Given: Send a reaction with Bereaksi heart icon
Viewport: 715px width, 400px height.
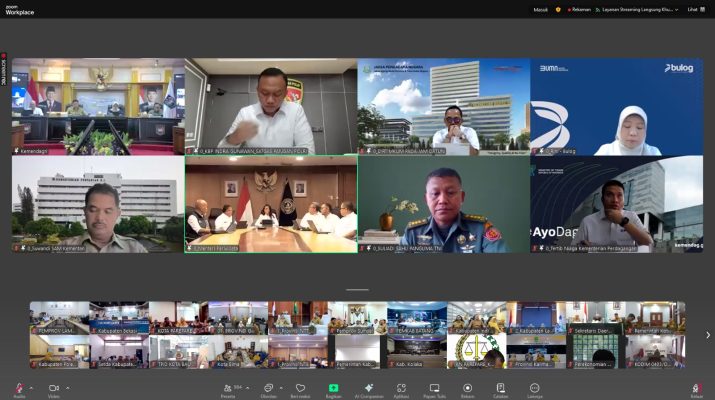Looking at the screenshot, I should 300,387.
